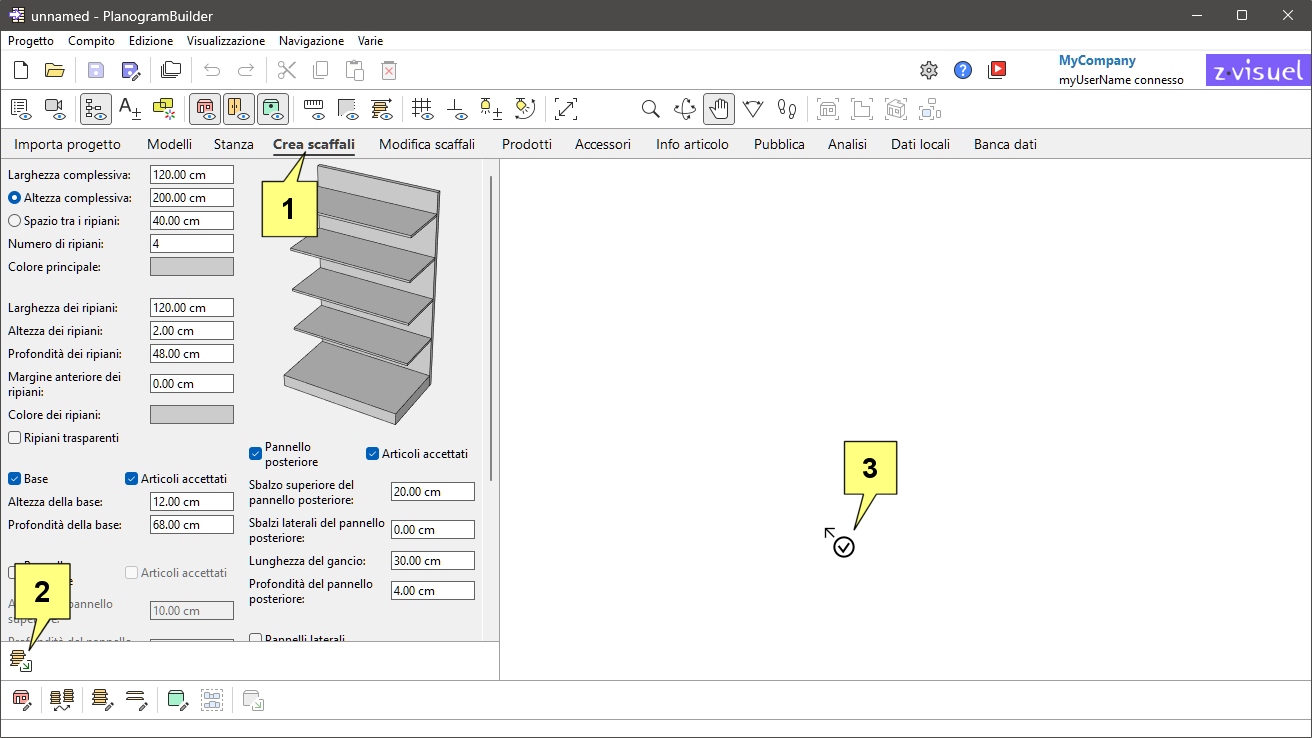Click the Altezza della base input field
This screenshot has width=1312, height=738.
click(x=192, y=502)
